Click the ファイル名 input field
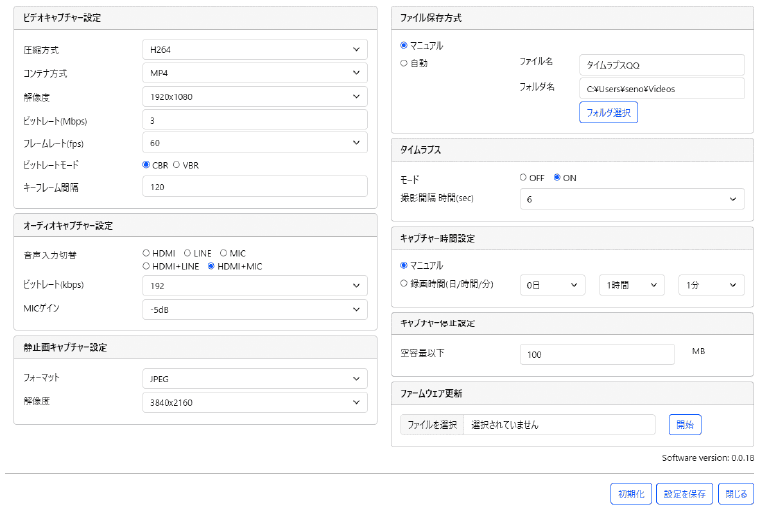 662,65
